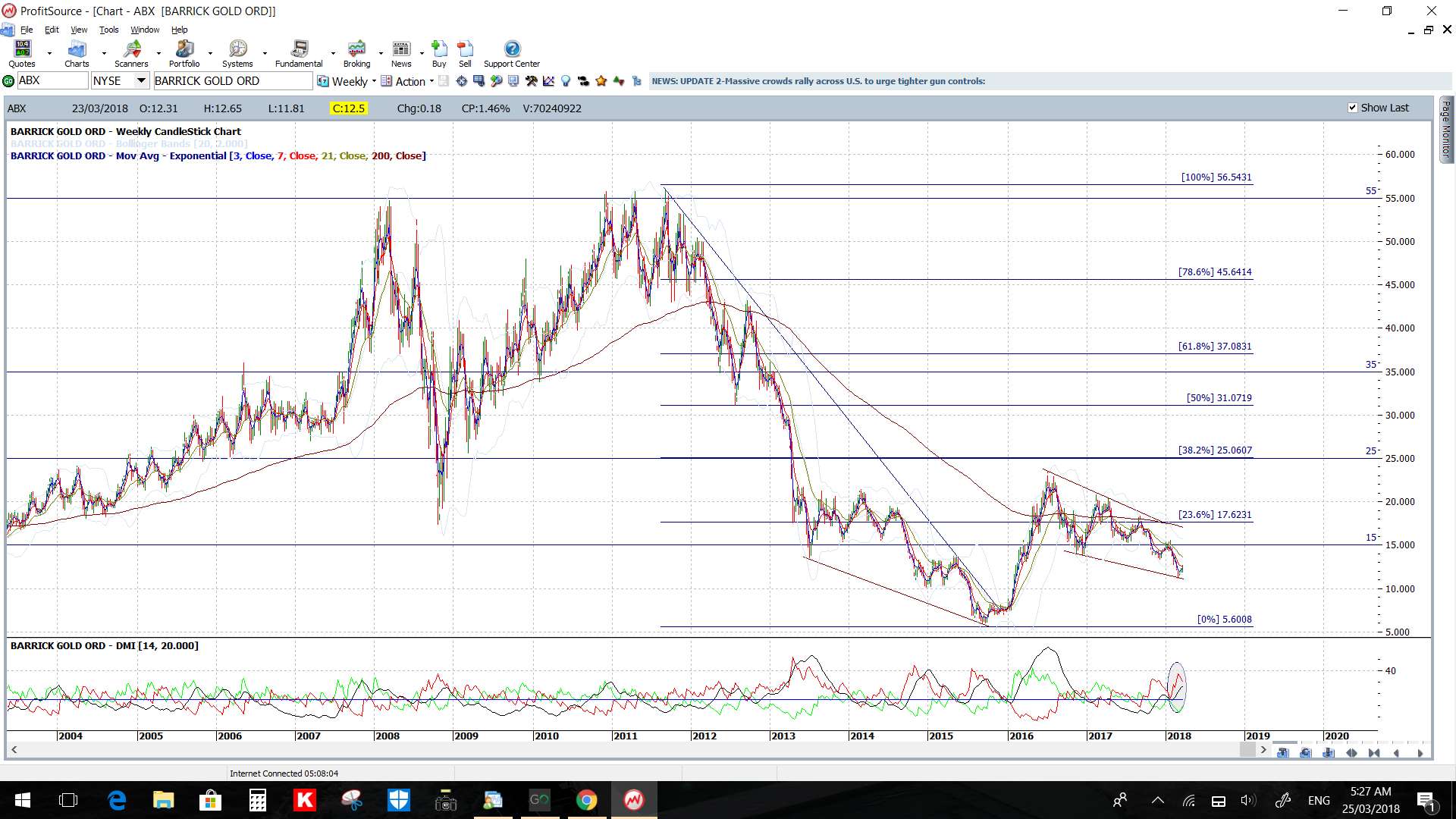The height and width of the screenshot is (819, 1456).
Task: Click the line chart indicator icon
Action: 548,81
